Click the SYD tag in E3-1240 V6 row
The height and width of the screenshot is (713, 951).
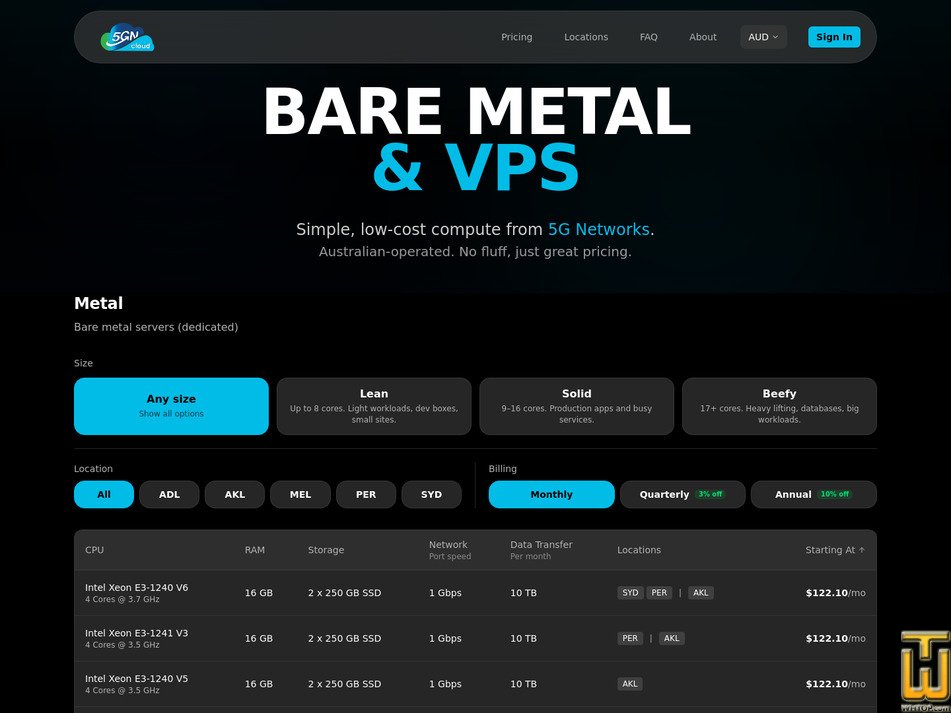click(630, 593)
